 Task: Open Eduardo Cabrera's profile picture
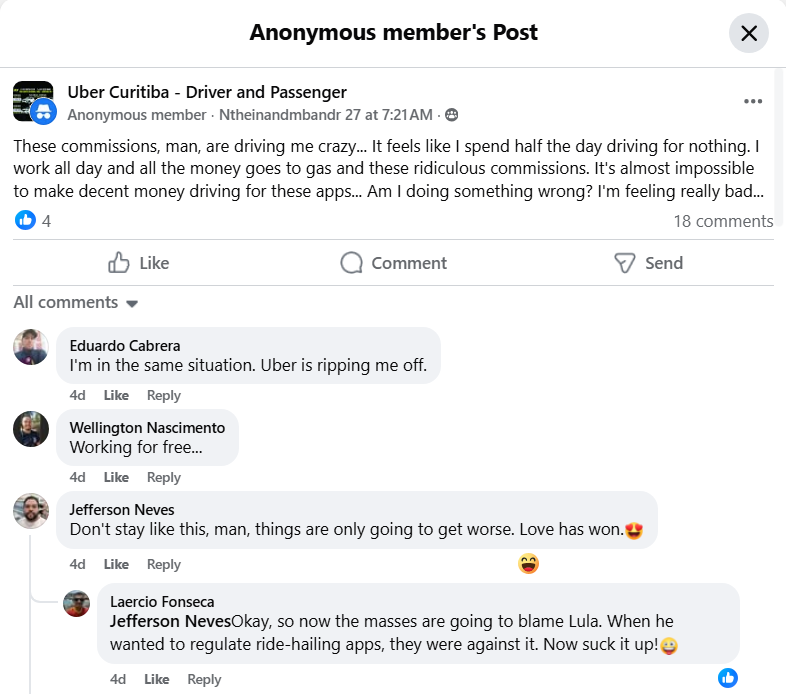[31, 347]
